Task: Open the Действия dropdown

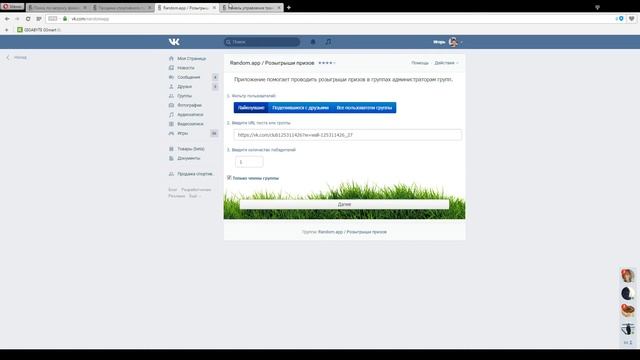Action: click(446, 63)
